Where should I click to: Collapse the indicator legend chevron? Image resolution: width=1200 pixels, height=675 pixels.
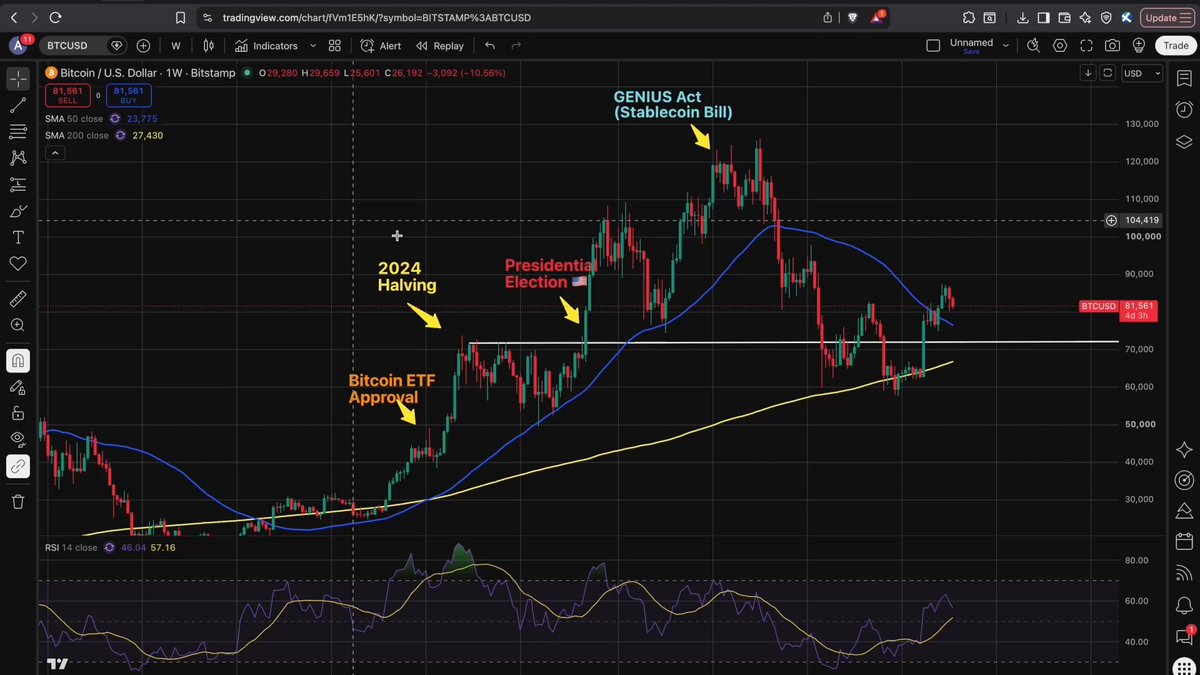point(54,153)
